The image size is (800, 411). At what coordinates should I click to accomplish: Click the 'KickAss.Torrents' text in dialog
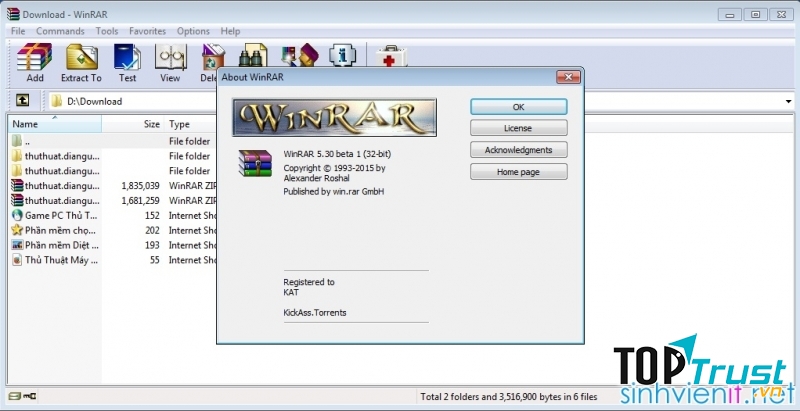(315, 313)
